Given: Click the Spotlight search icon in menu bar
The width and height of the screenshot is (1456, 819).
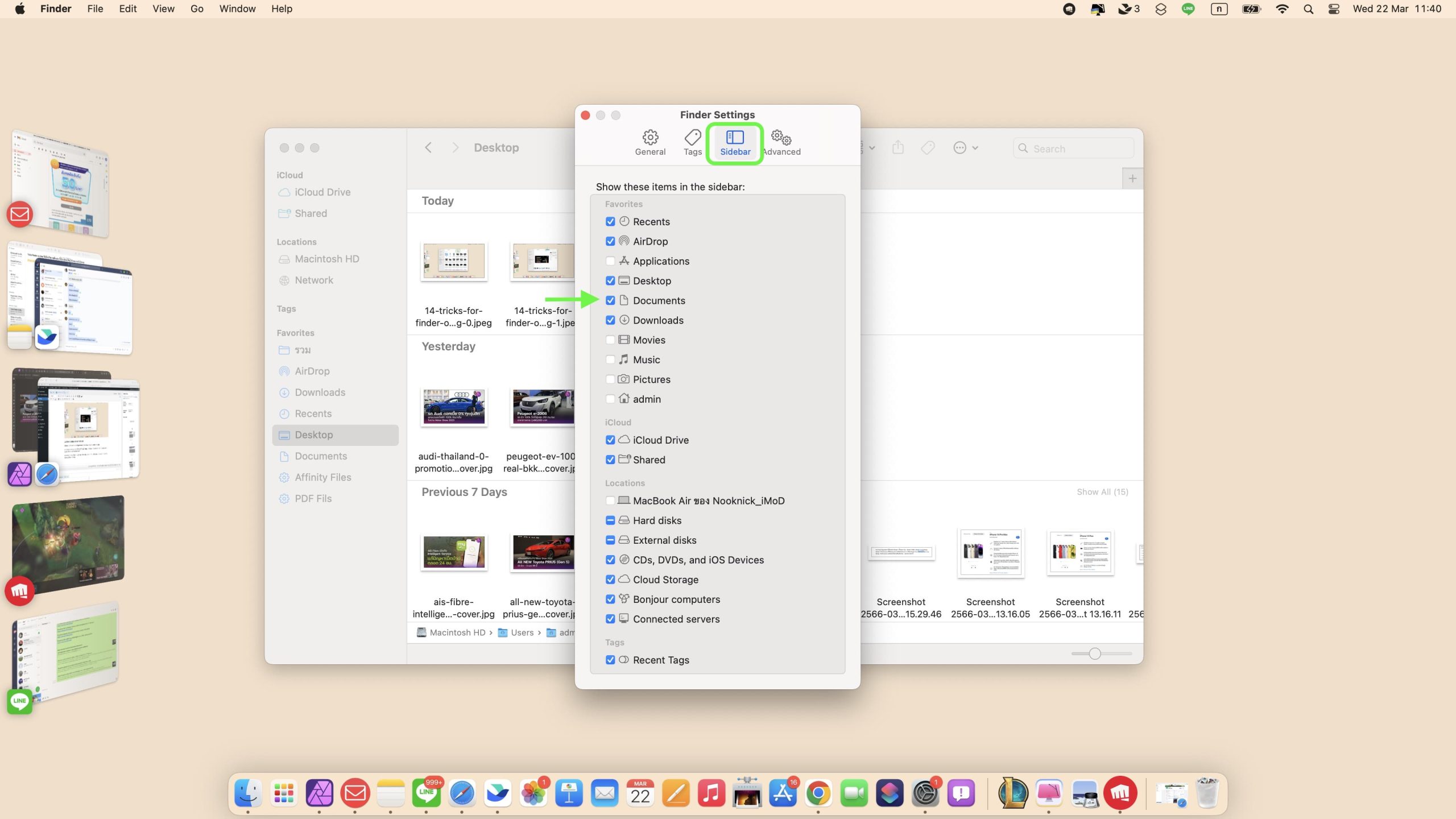Looking at the screenshot, I should click(1308, 9).
